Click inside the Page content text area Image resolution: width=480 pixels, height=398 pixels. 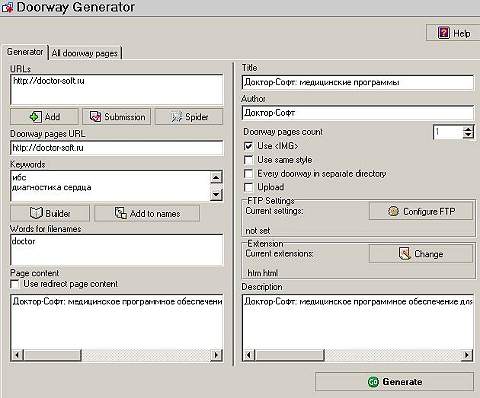[x=117, y=323]
